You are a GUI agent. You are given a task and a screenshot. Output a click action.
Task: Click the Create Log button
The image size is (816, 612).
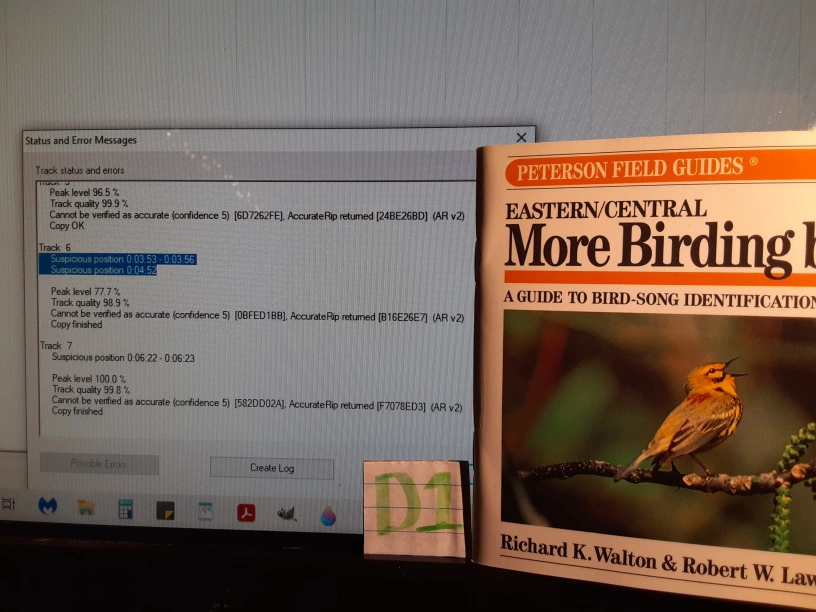click(272, 468)
